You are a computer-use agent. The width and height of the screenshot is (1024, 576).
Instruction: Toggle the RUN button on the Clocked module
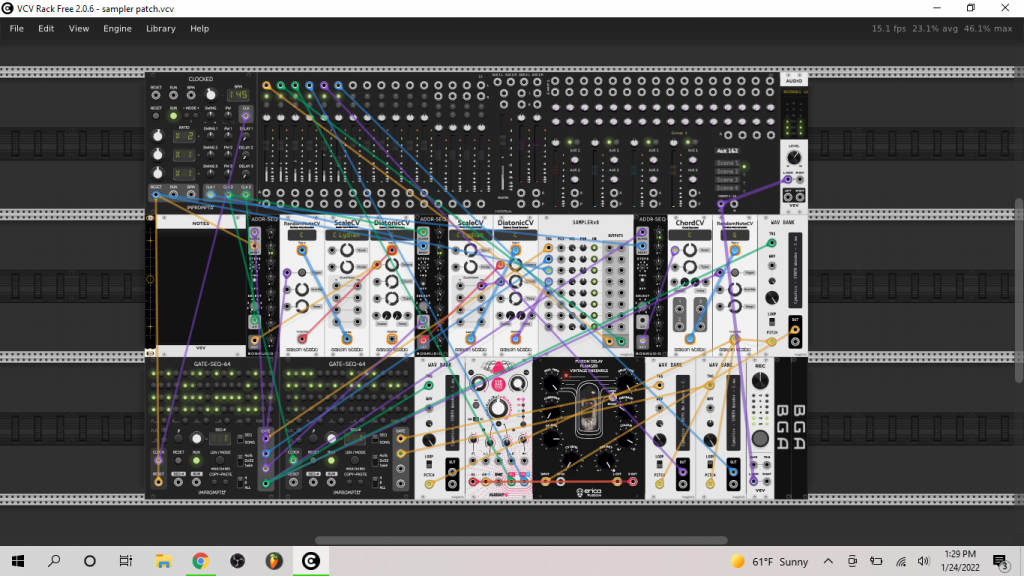tap(173, 116)
